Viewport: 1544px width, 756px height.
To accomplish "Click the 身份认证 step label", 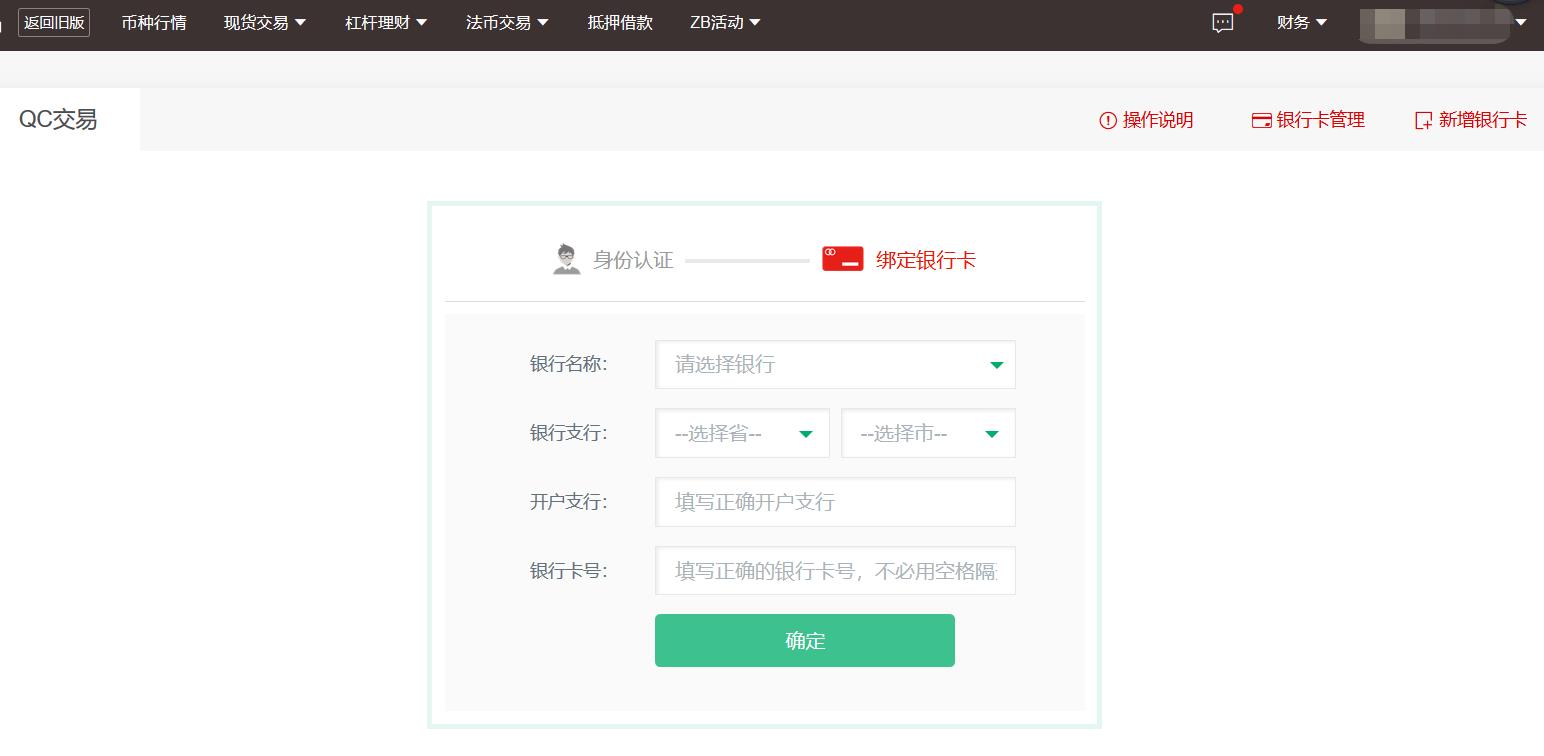I will [633, 260].
